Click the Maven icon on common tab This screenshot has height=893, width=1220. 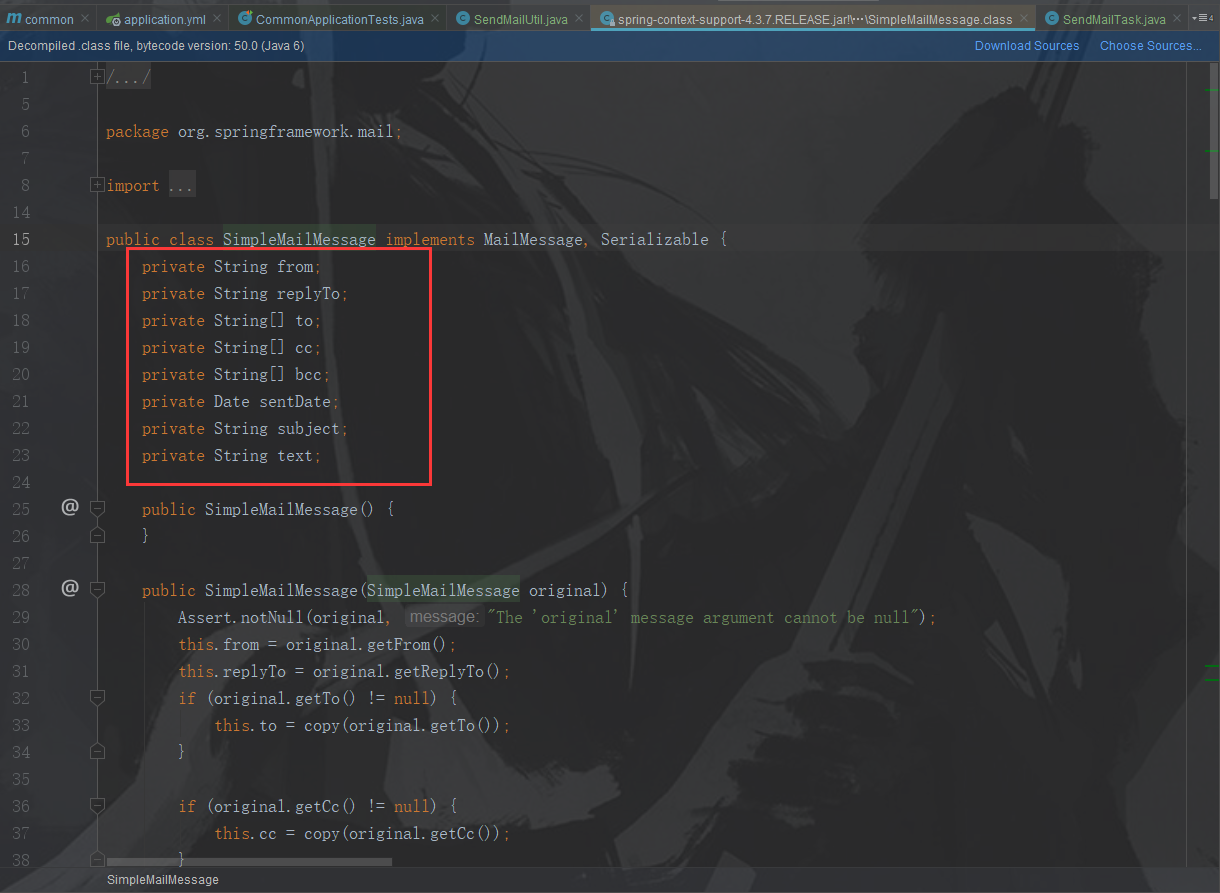14,19
